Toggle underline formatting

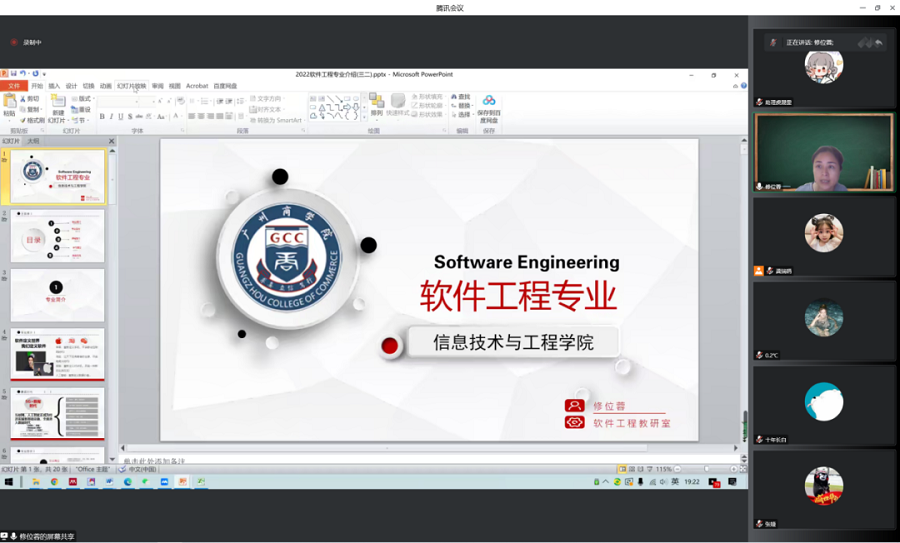120,117
